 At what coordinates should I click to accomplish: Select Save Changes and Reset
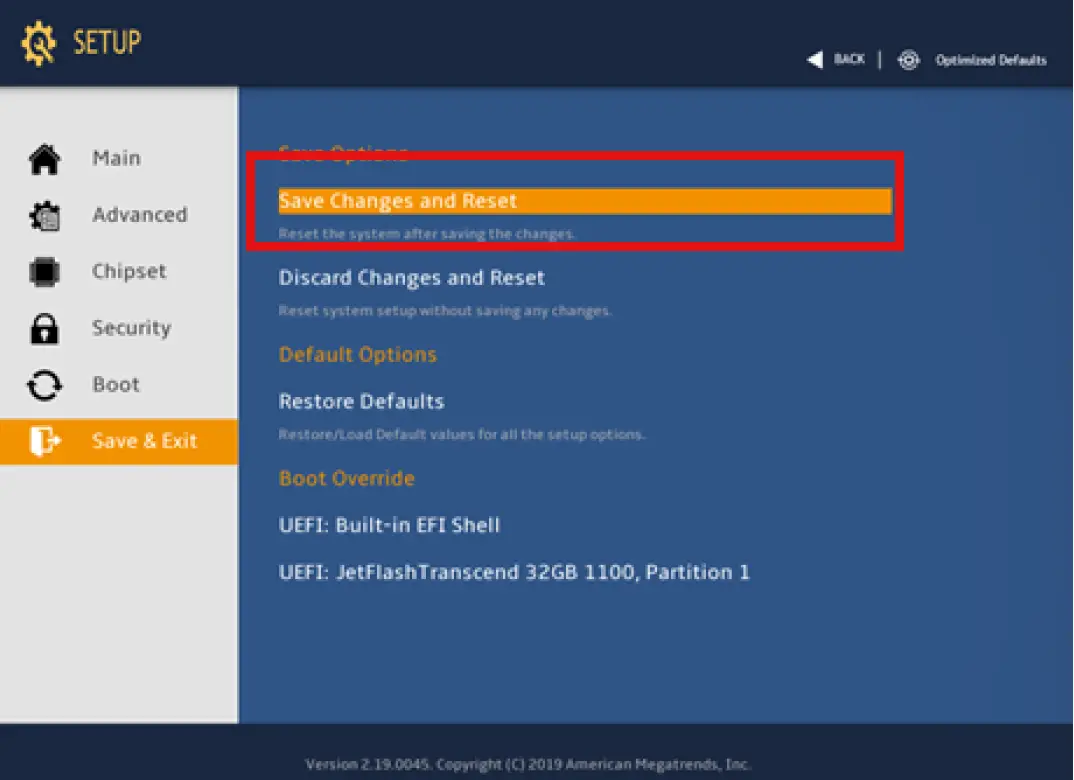pos(398,200)
